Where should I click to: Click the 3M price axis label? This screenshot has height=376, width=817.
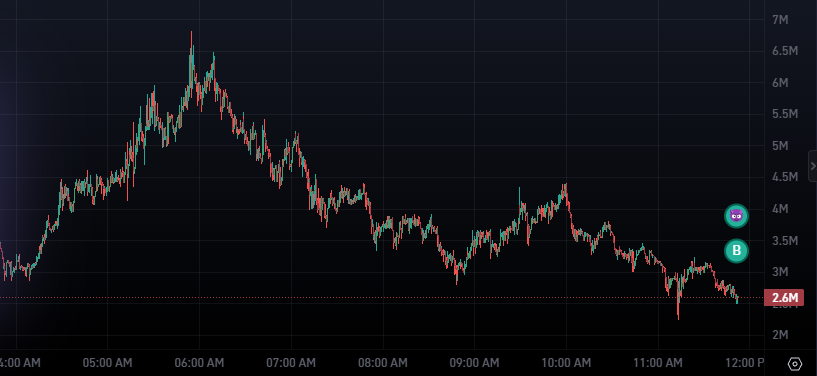tap(780, 272)
